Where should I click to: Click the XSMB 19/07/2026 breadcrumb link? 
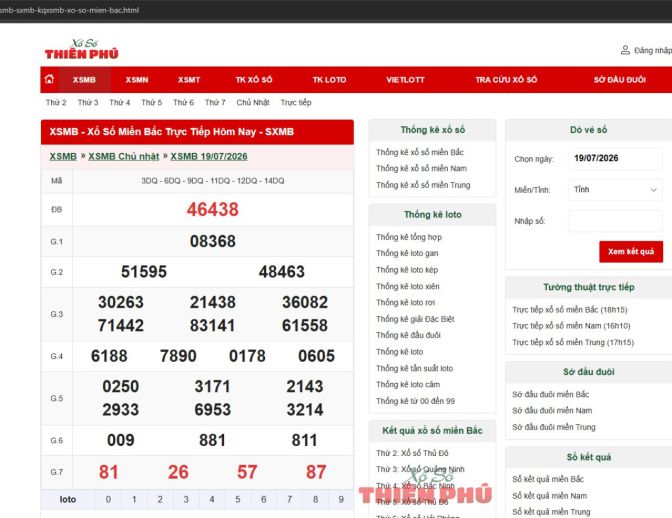point(209,156)
